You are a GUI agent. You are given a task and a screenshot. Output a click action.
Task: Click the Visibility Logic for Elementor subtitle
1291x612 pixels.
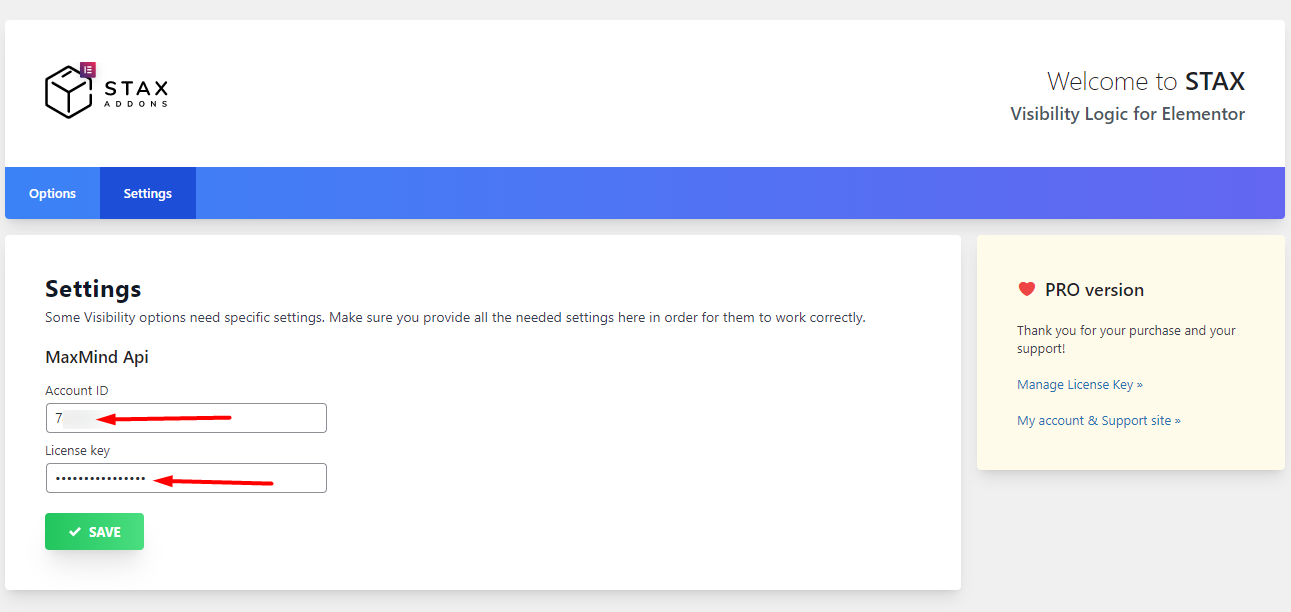(1127, 114)
